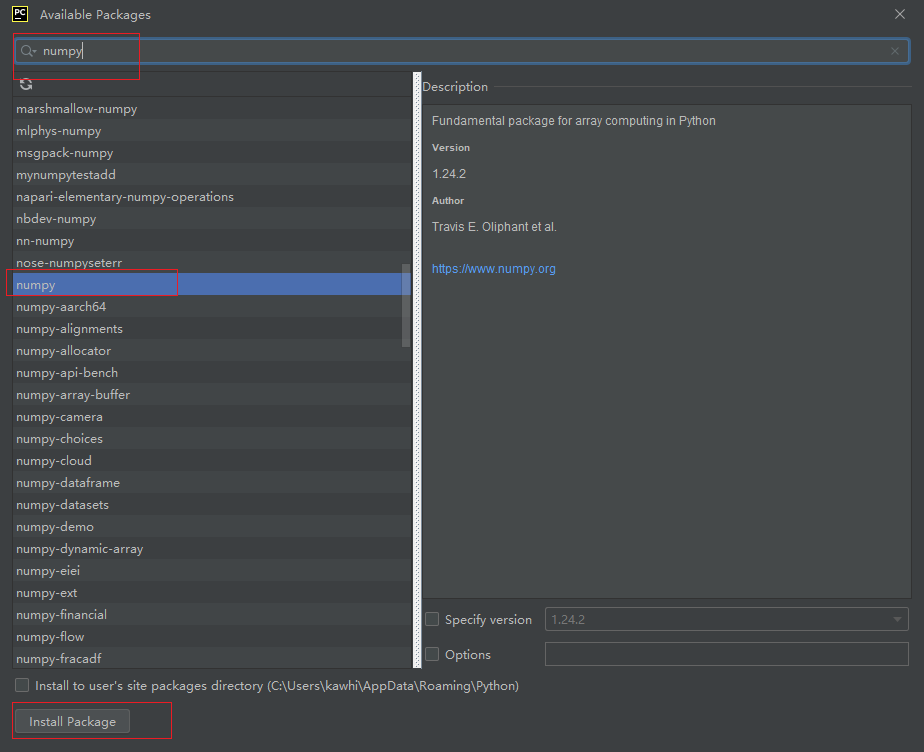Select the numpy-flow package
The height and width of the screenshot is (752, 924).
click(x=212, y=636)
